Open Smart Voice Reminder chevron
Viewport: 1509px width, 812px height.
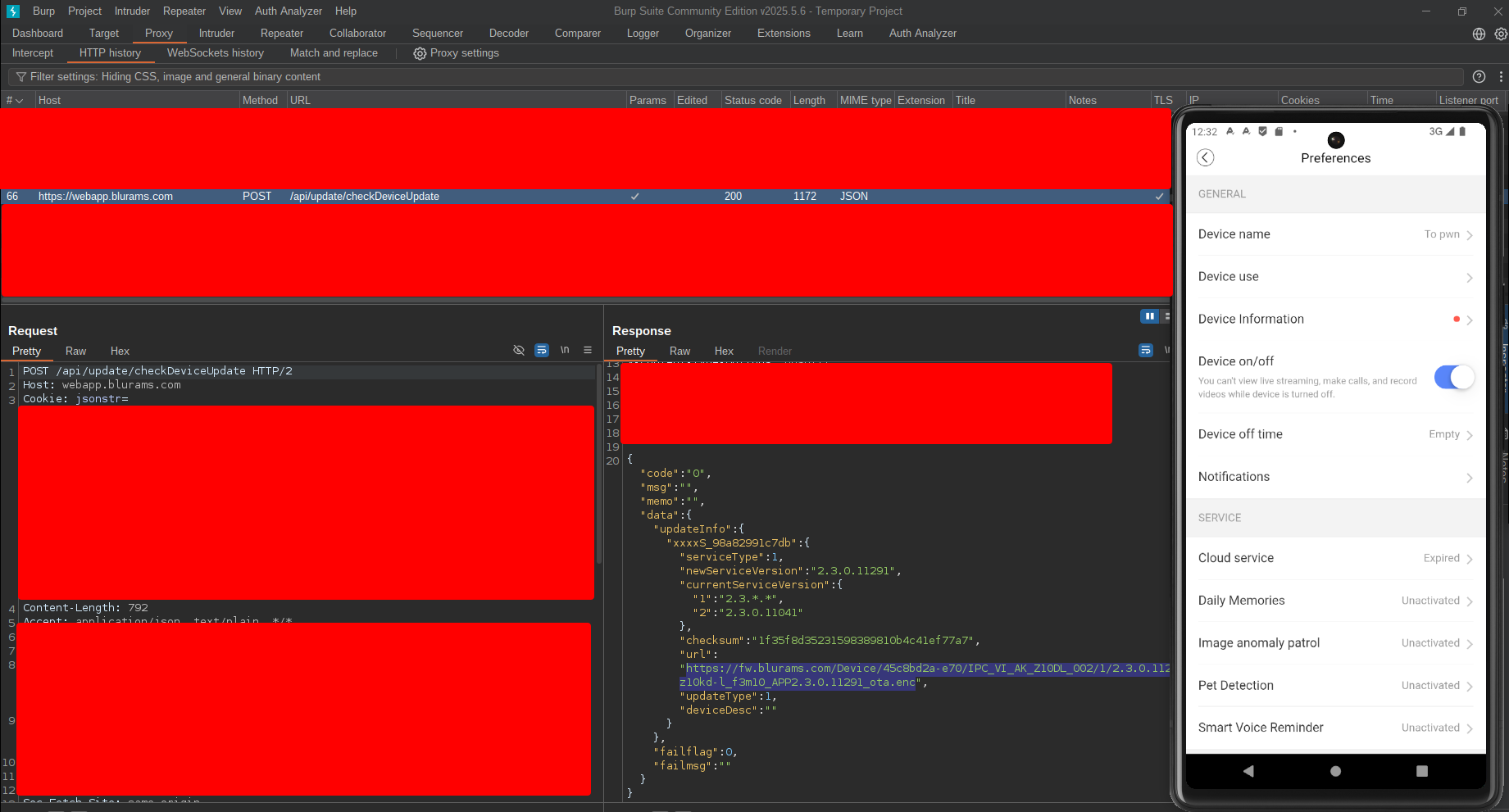click(x=1470, y=728)
